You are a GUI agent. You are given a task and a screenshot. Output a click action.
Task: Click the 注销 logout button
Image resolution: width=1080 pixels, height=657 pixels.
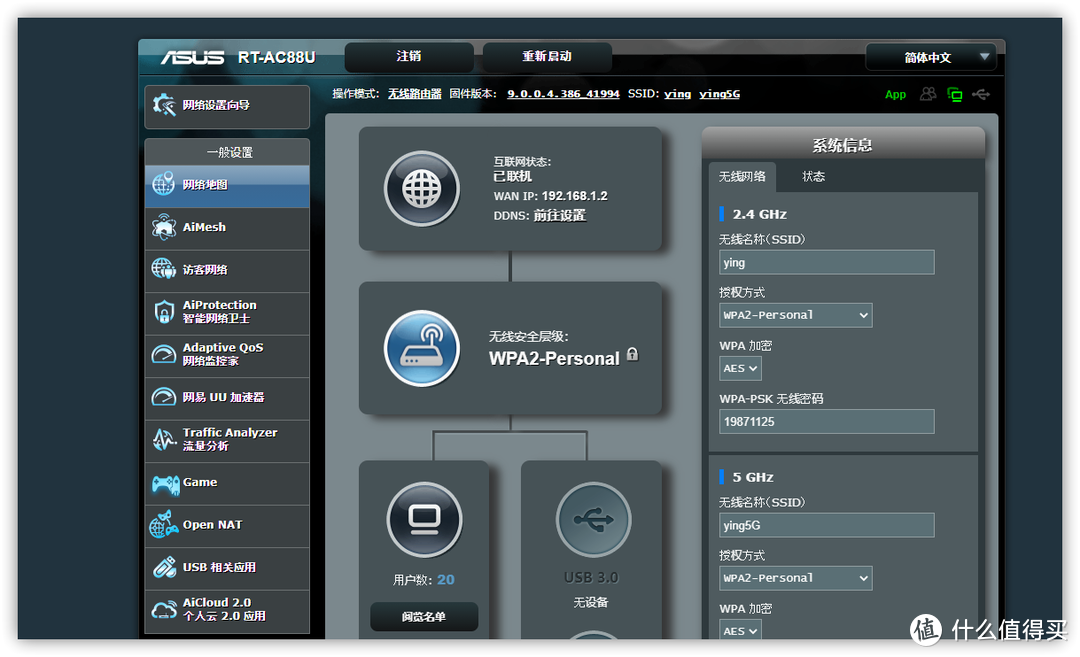point(408,56)
